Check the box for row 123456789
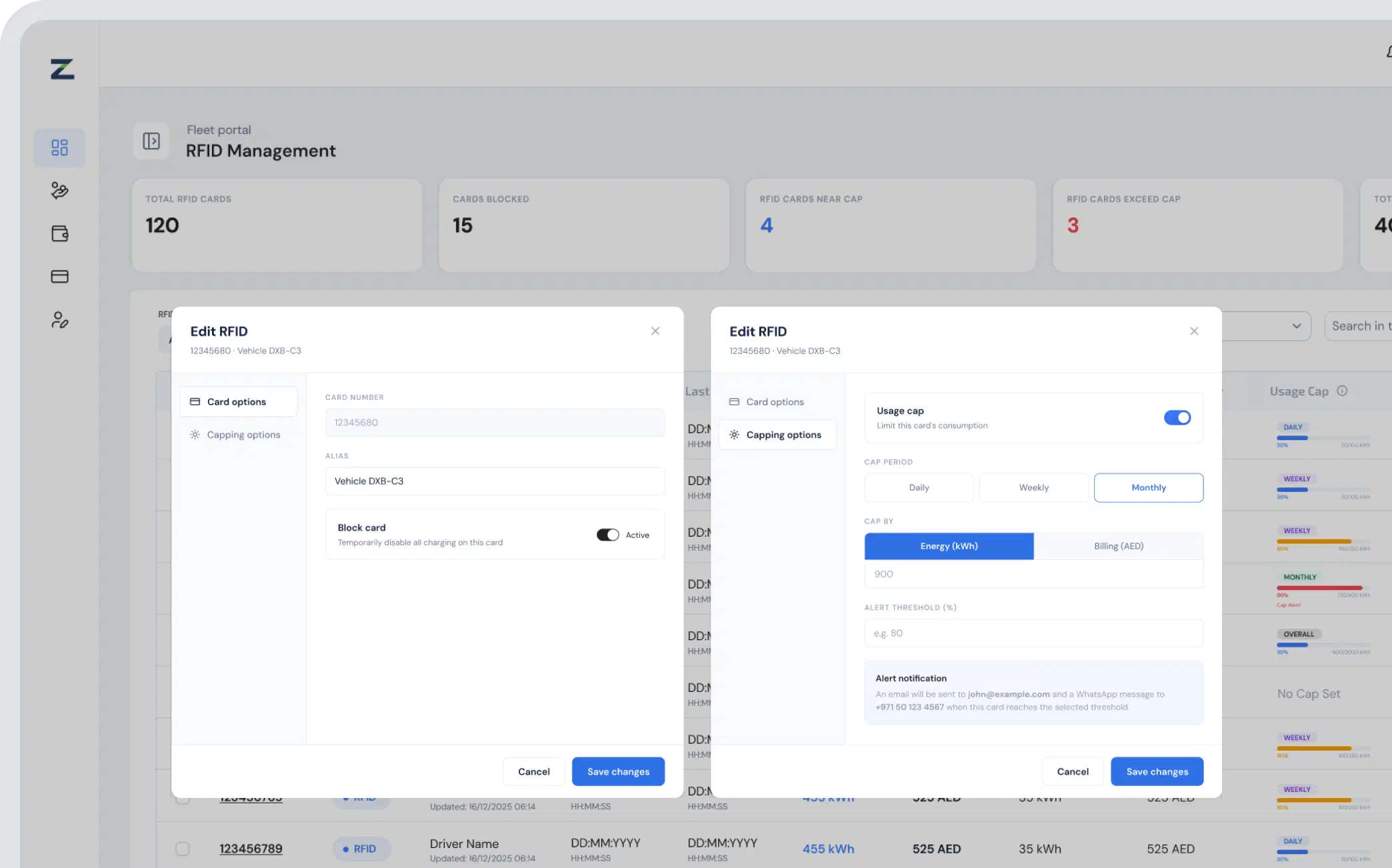1392x868 pixels. (x=182, y=848)
